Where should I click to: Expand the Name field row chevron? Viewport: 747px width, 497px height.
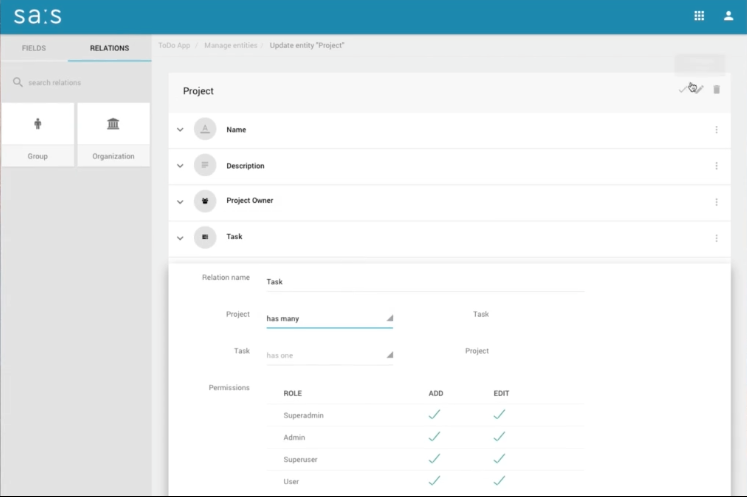(x=180, y=130)
